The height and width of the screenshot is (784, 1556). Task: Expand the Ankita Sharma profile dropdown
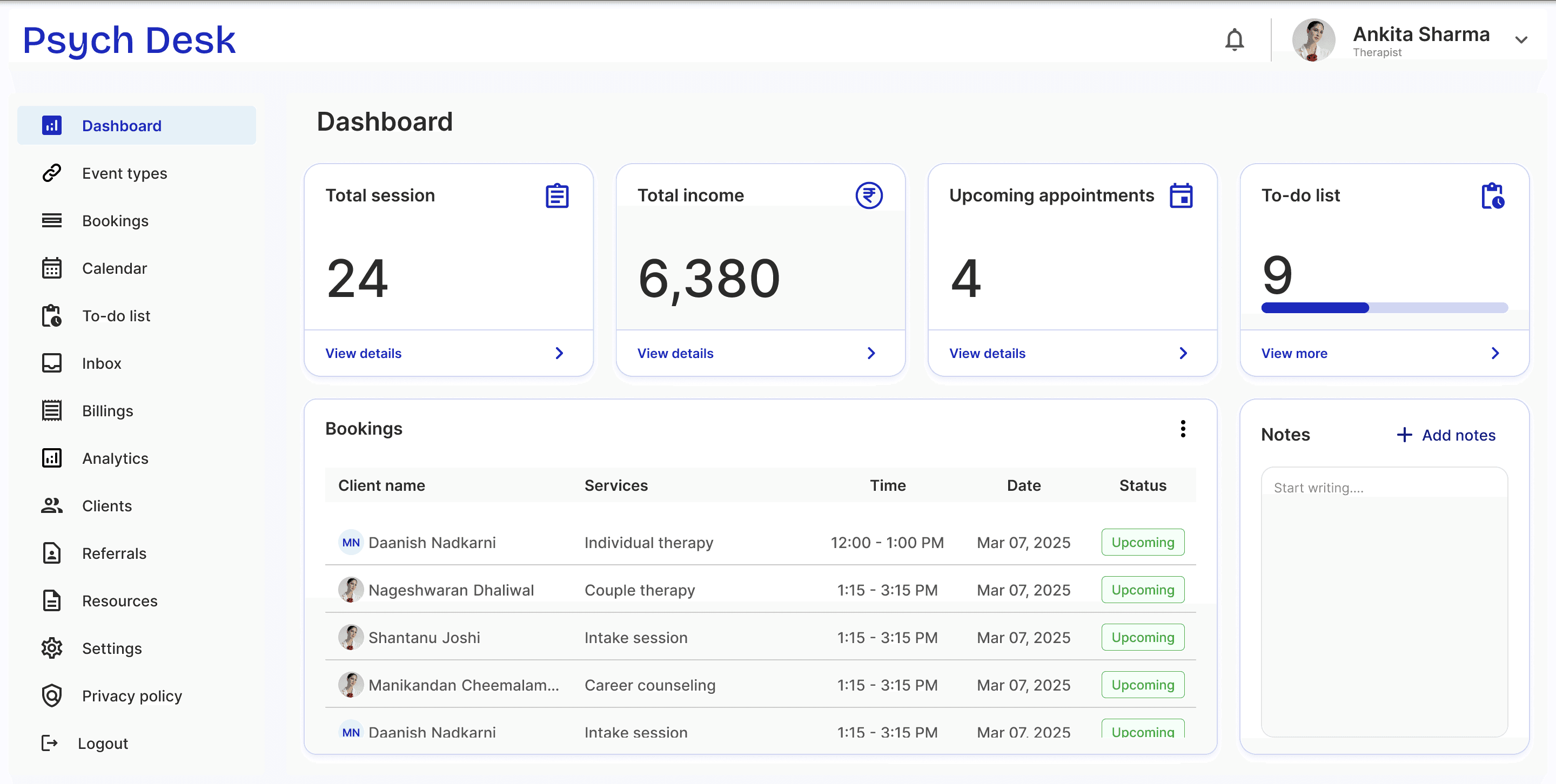(1521, 40)
